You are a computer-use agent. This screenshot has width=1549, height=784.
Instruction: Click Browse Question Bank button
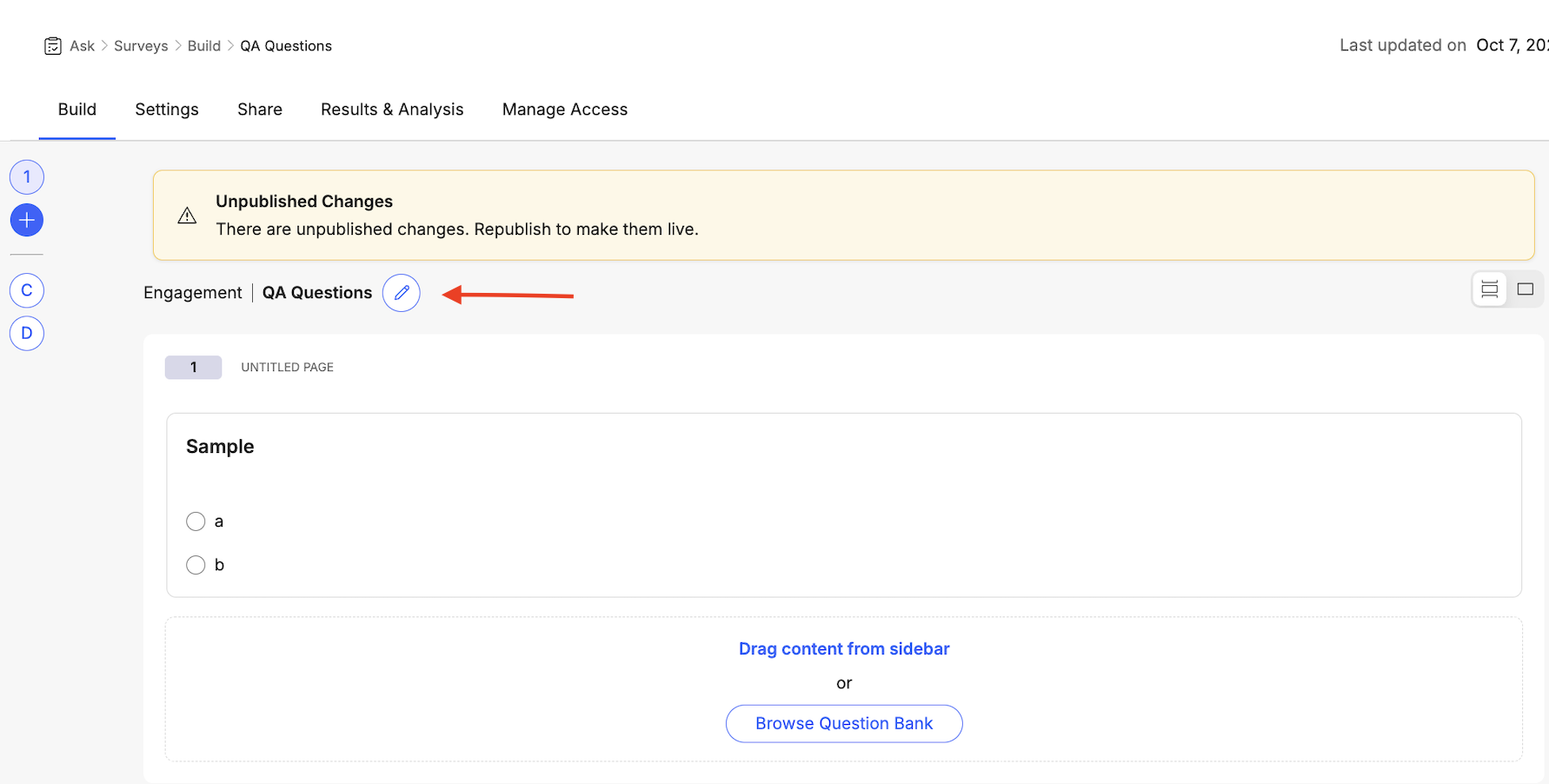(x=844, y=723)
